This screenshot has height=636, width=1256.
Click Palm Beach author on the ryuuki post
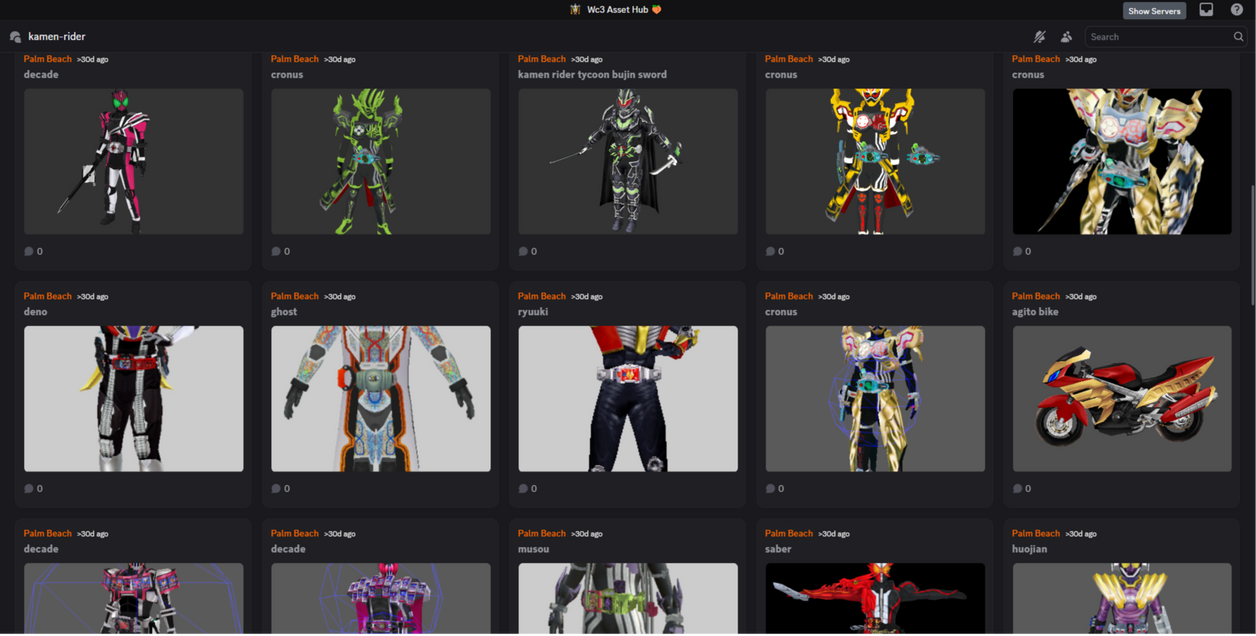(x=542, y=296)
